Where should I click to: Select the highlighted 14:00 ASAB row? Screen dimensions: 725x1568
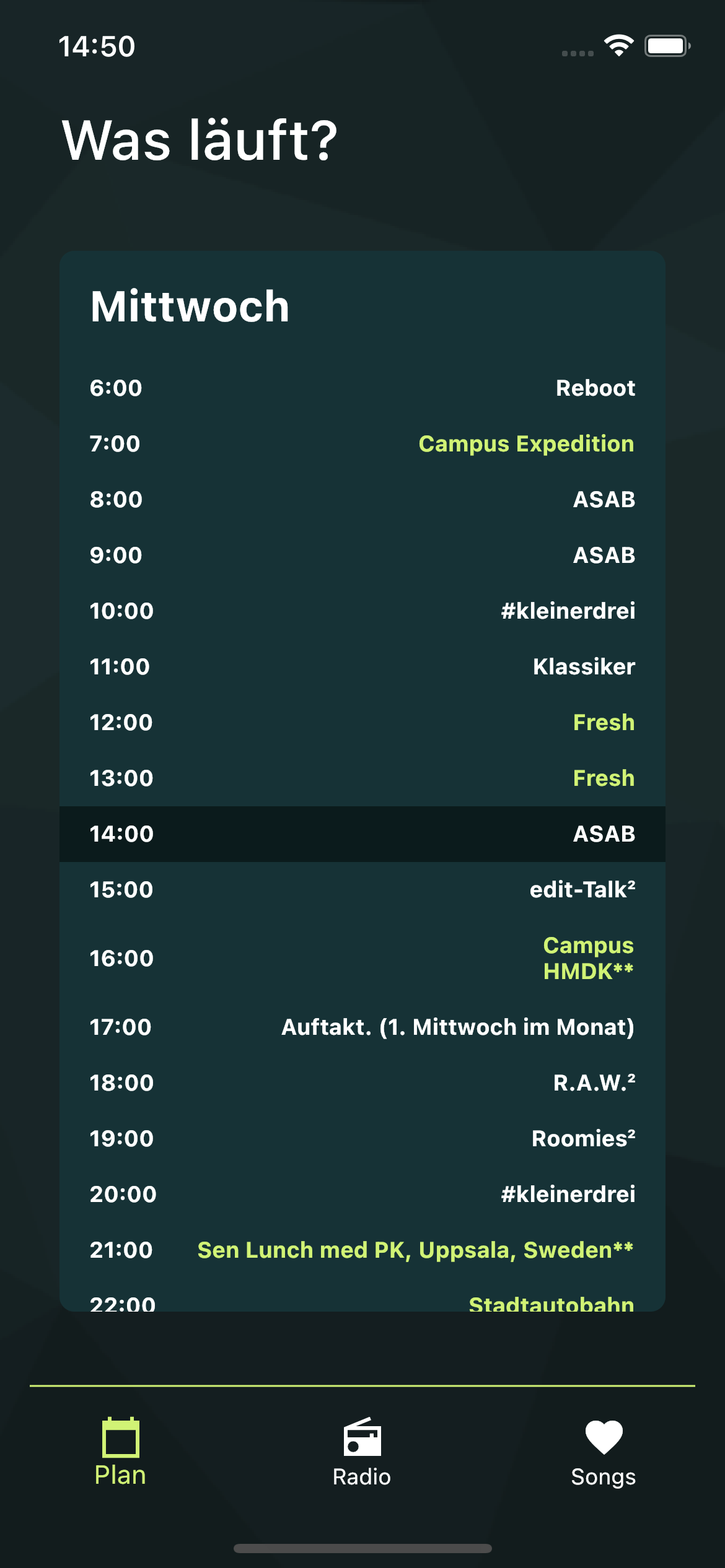pos(362,834)
